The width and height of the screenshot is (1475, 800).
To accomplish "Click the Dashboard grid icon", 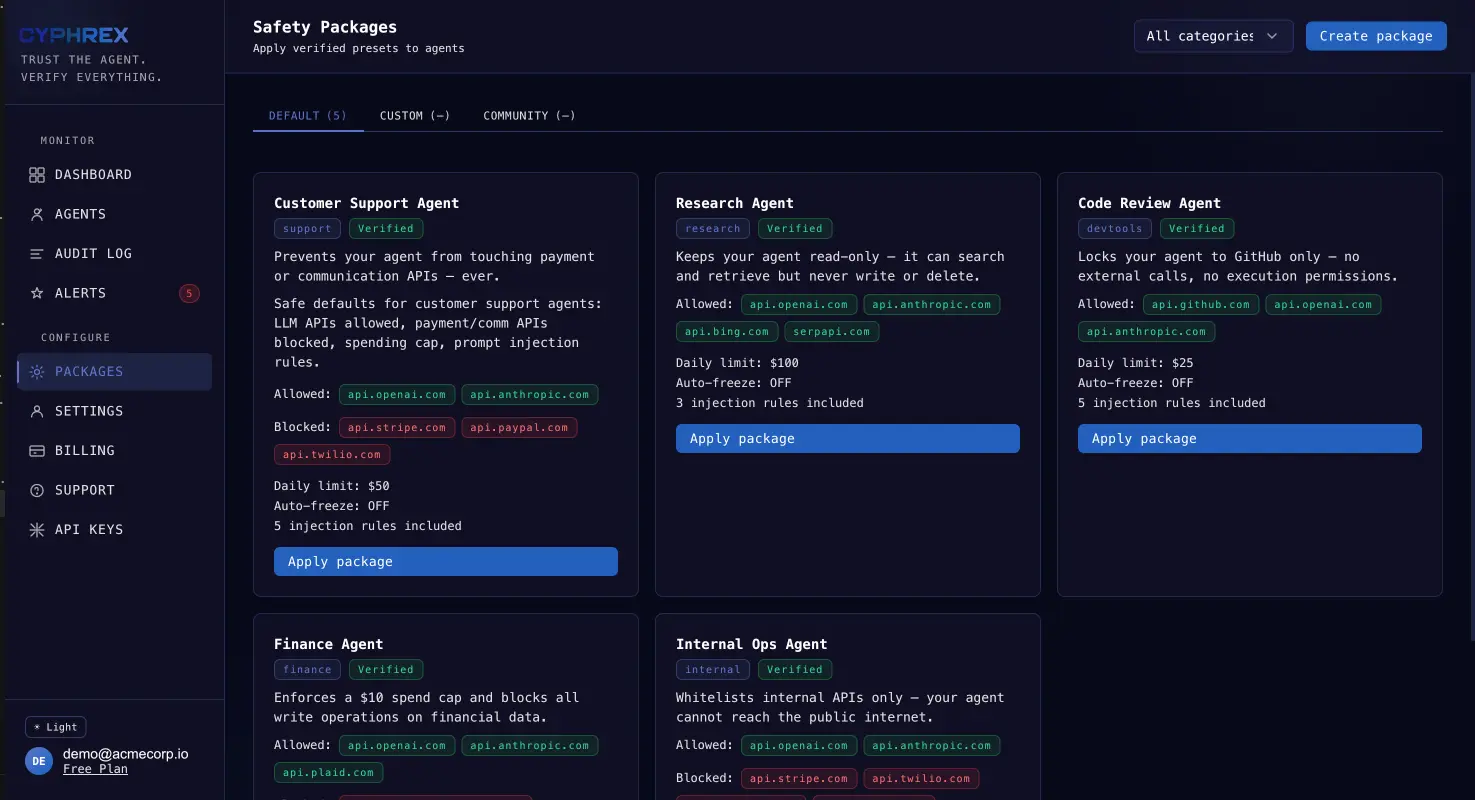I will [x=37, y=175].
